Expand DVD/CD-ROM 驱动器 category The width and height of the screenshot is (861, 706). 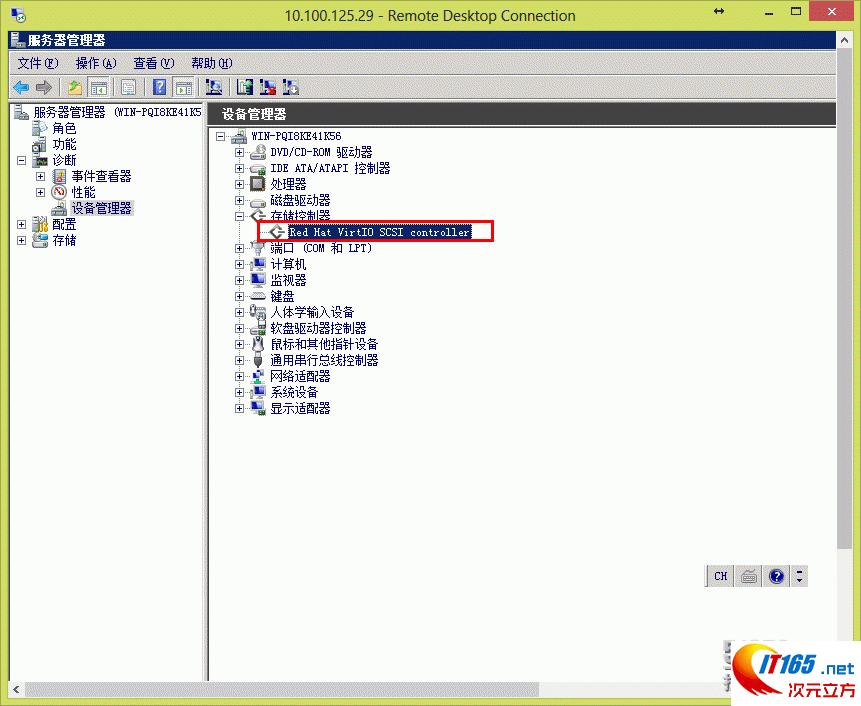(239, 152)
